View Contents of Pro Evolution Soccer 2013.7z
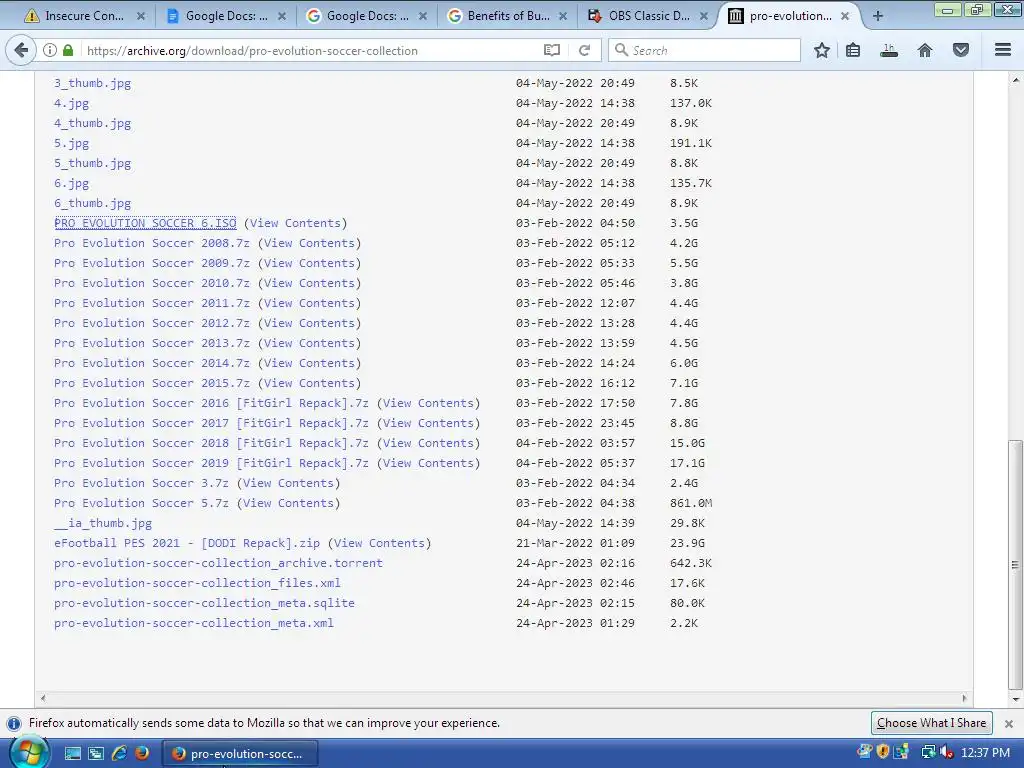This screenshot has height=768, width=1024. tap(309, 343)
